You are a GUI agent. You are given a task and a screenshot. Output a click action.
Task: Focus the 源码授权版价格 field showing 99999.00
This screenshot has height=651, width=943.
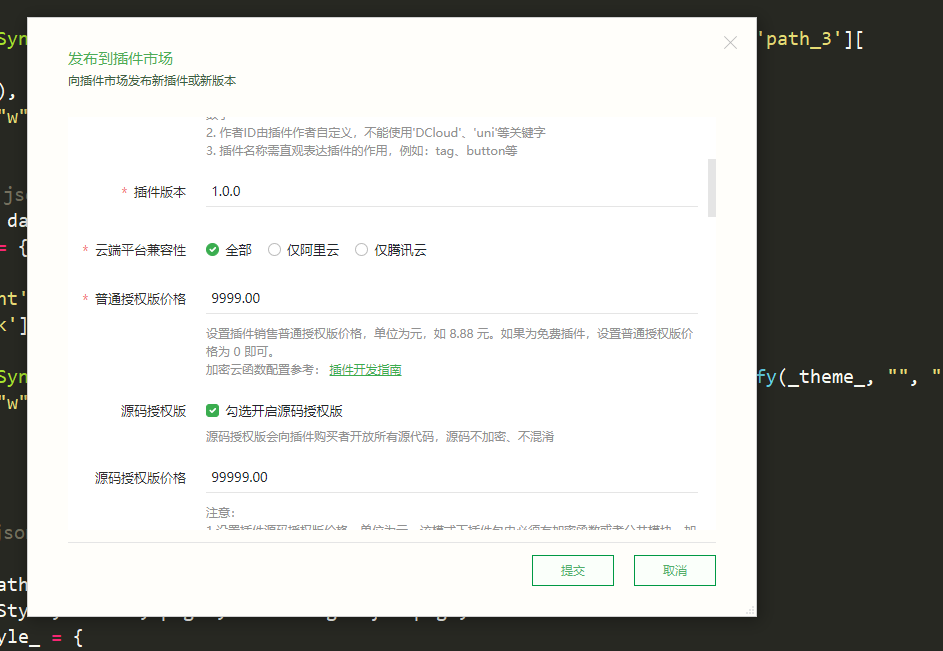click(x=452, y=478)
